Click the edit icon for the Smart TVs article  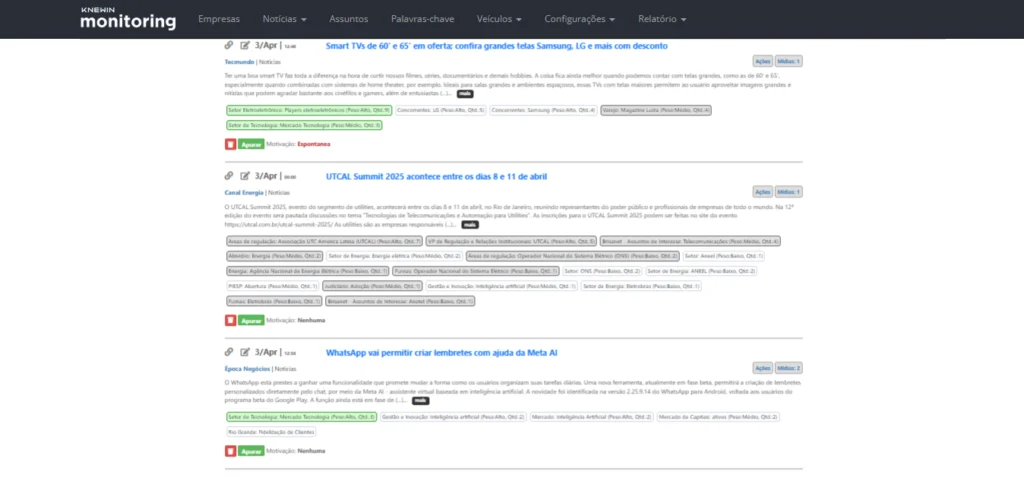[245, 45]
